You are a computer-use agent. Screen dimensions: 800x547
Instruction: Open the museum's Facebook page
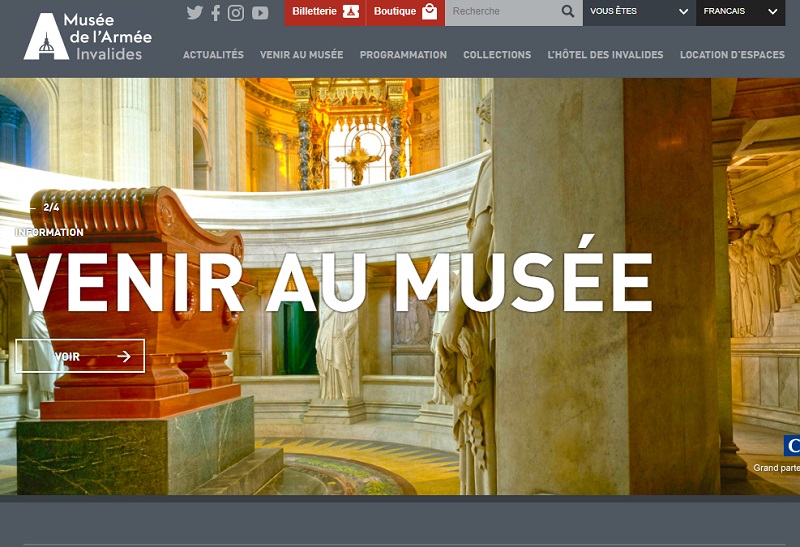tap(216, 13)
